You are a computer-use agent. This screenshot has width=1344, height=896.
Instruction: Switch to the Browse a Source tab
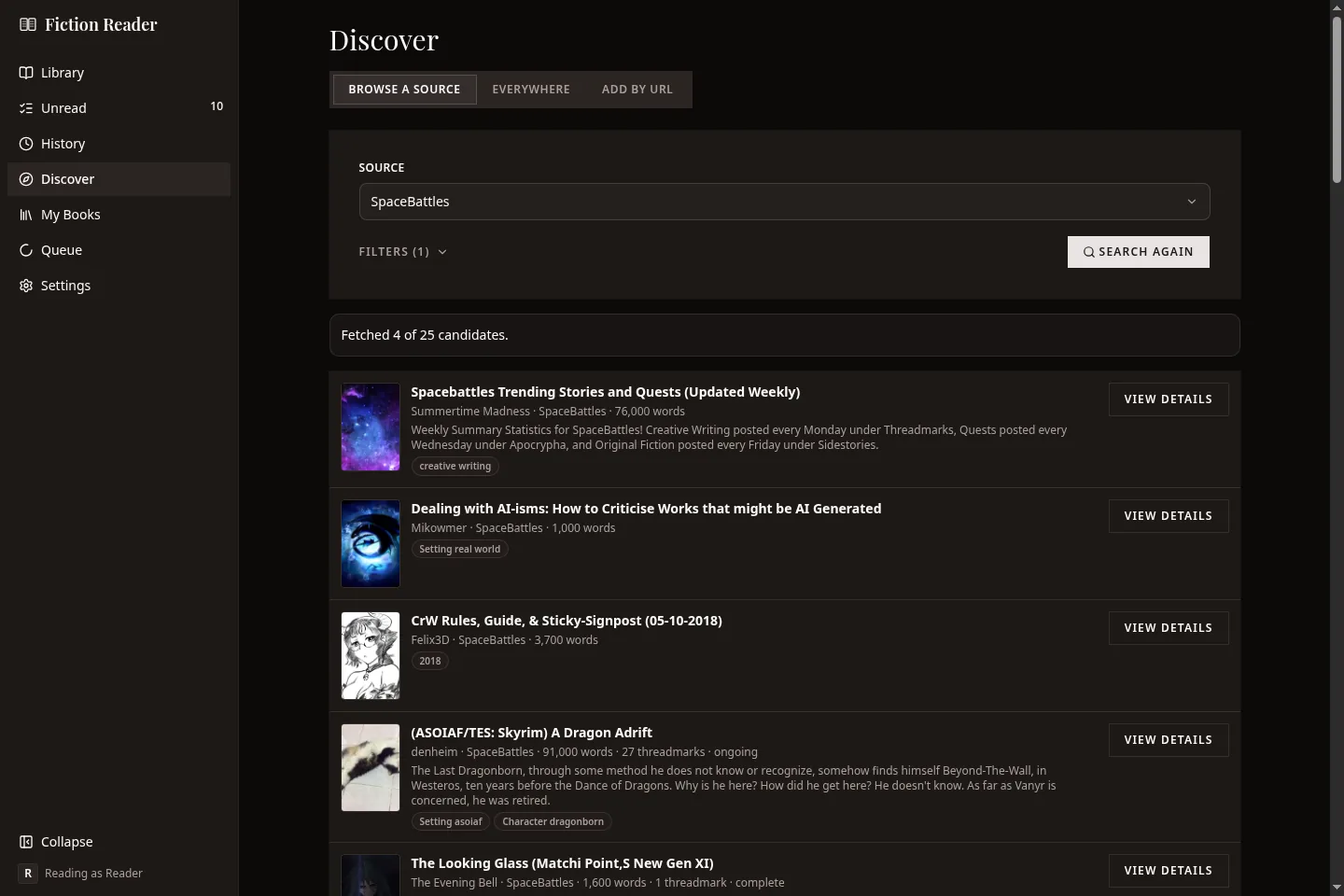(x=404, y=90)
